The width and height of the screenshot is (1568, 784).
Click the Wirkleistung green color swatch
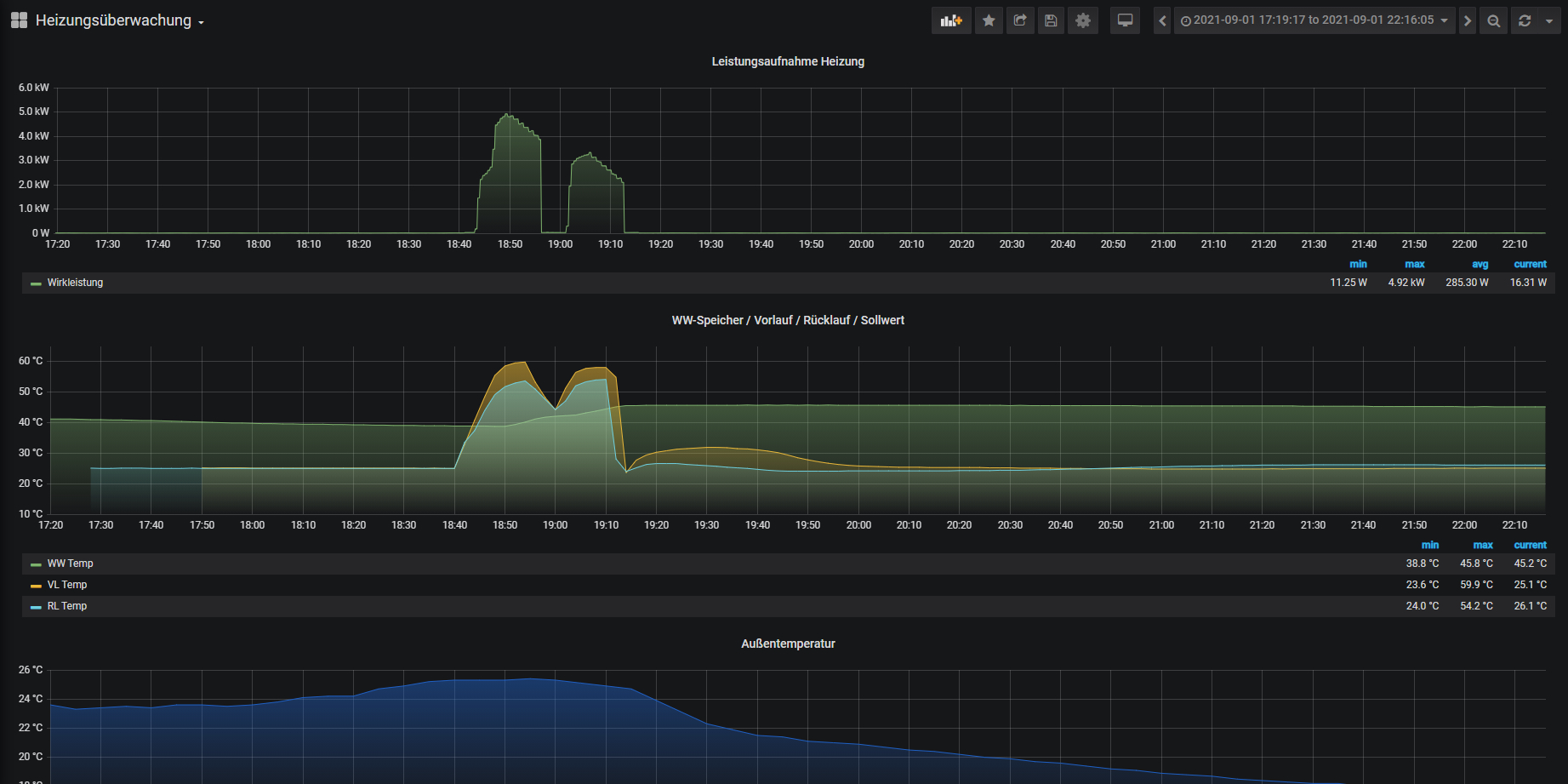tap(36, 283)
